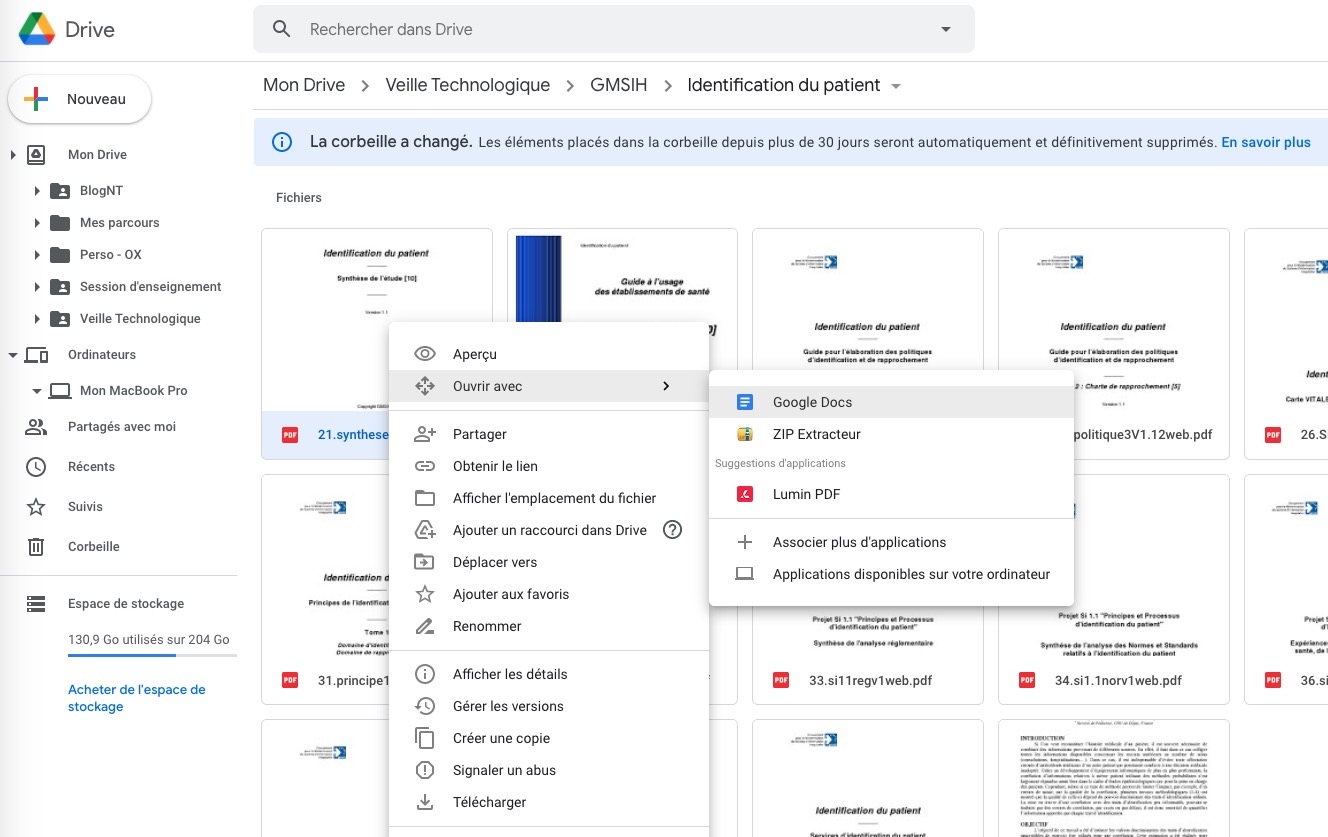Select ZIP Extracteur in the submenu
Screen dimensions: 1328x837
click(815, 433)
